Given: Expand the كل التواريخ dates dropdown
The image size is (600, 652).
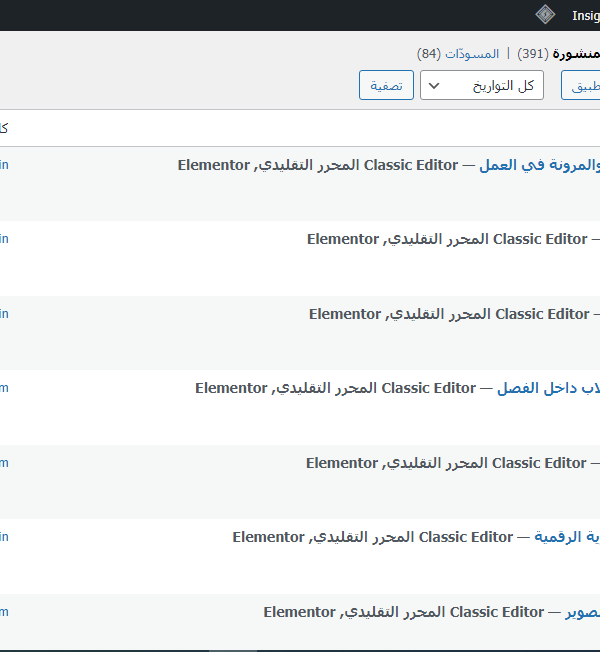Looking at the screenshot, I should point(481,85).
